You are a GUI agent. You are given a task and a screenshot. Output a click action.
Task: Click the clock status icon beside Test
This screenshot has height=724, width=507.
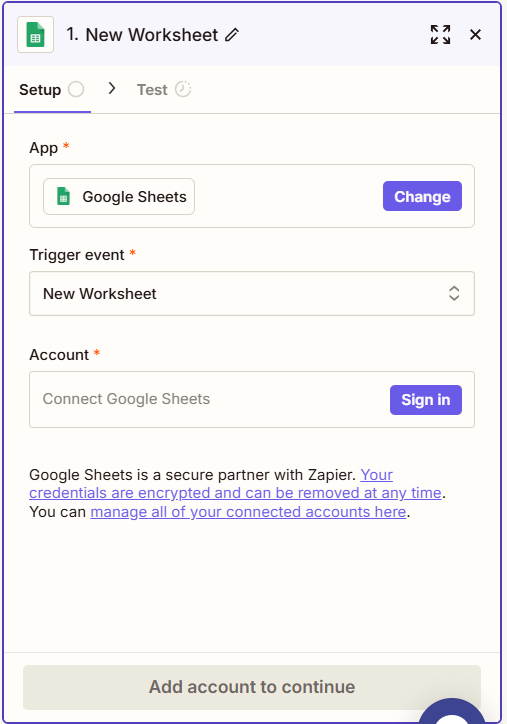pyautogui.click(x=183, y=89)
